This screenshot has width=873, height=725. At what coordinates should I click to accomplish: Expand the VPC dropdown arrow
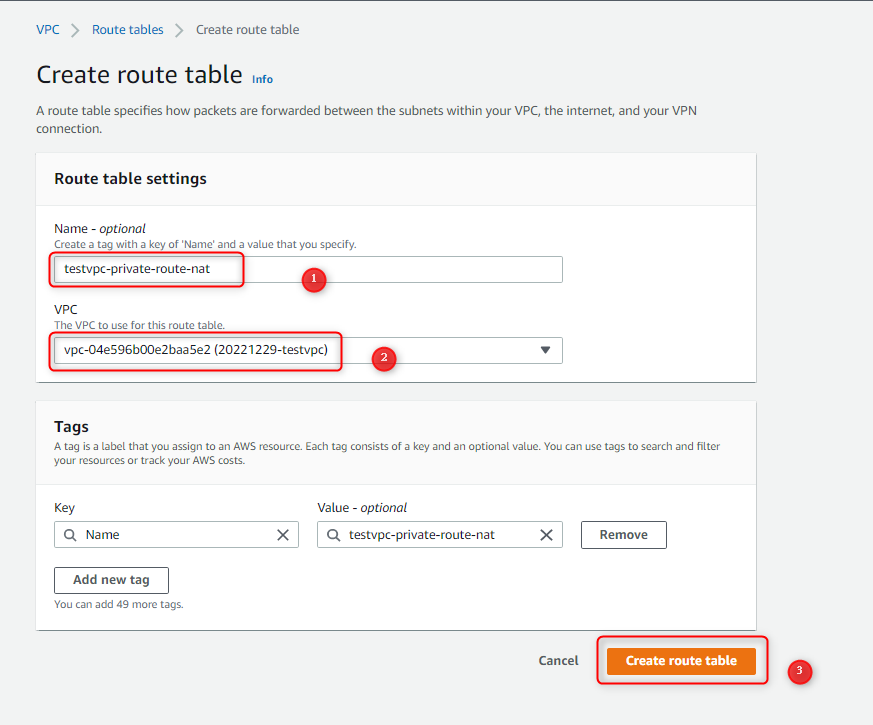[x=546, y=350]
